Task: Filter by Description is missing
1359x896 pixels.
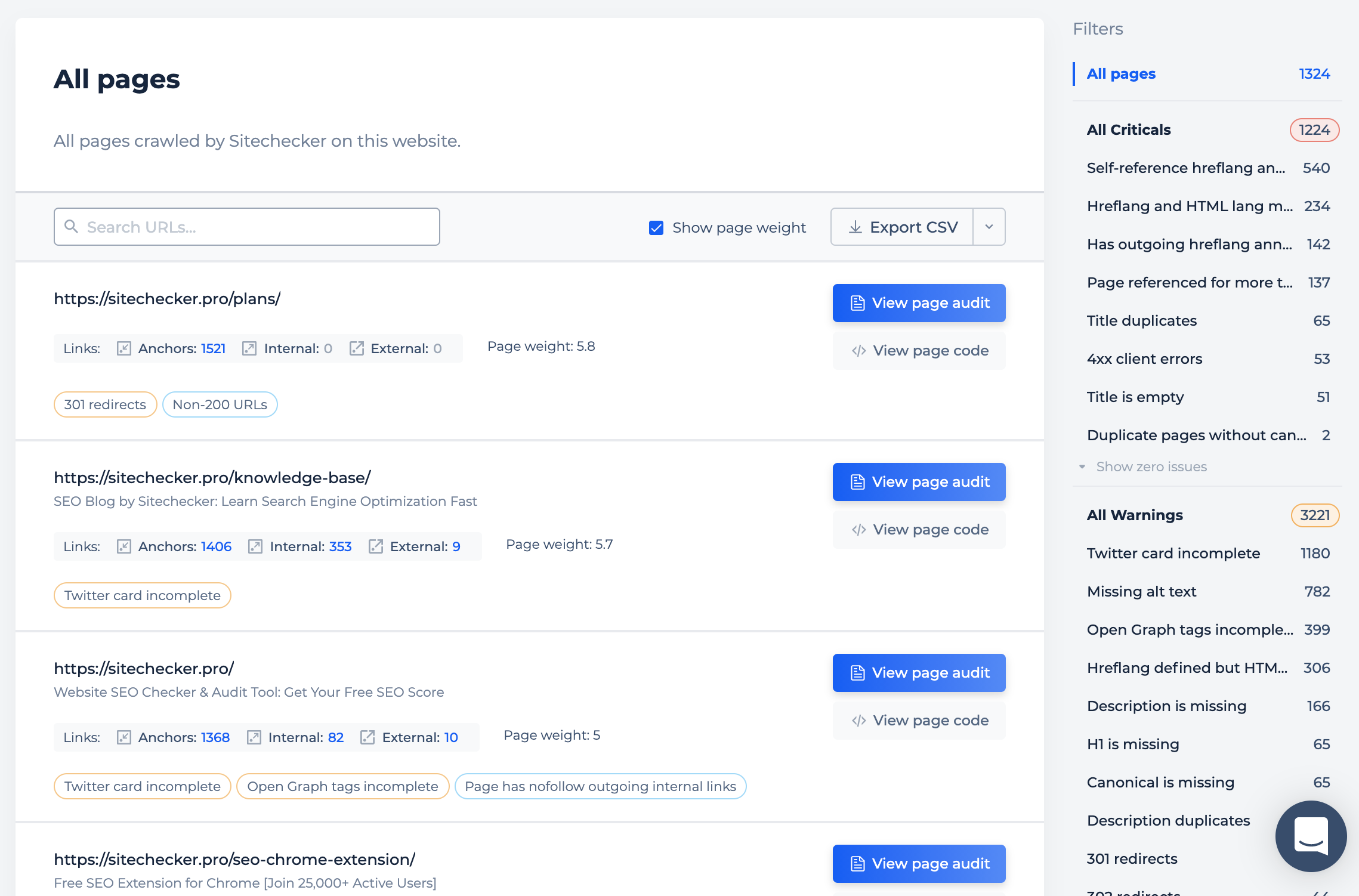Action: [1207, 706]
